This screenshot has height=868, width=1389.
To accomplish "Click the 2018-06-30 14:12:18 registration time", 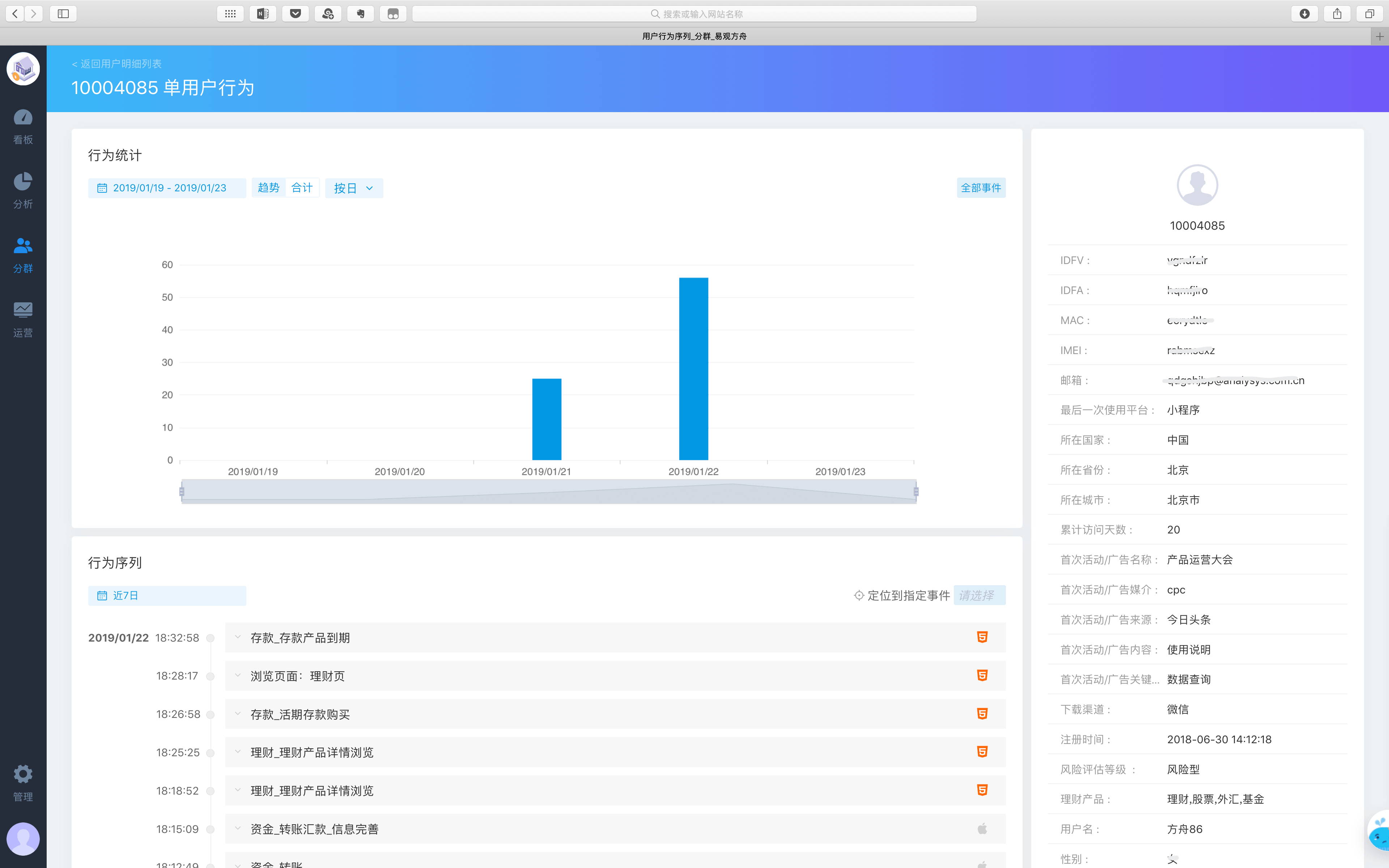I will click(1219, 739).
